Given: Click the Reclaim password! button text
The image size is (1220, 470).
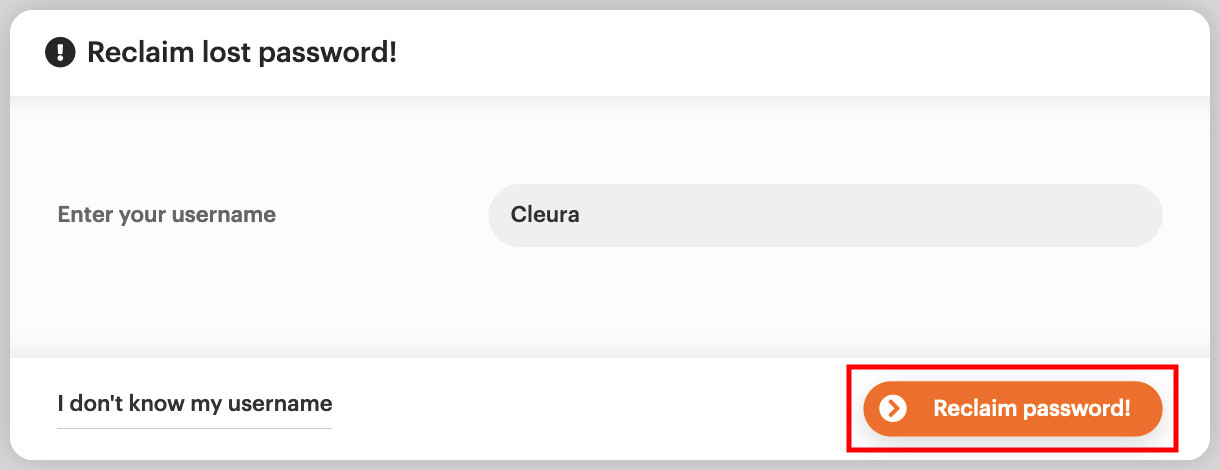Looking at the screenshot, I should pyautogui.click(x=1031, y=408).
